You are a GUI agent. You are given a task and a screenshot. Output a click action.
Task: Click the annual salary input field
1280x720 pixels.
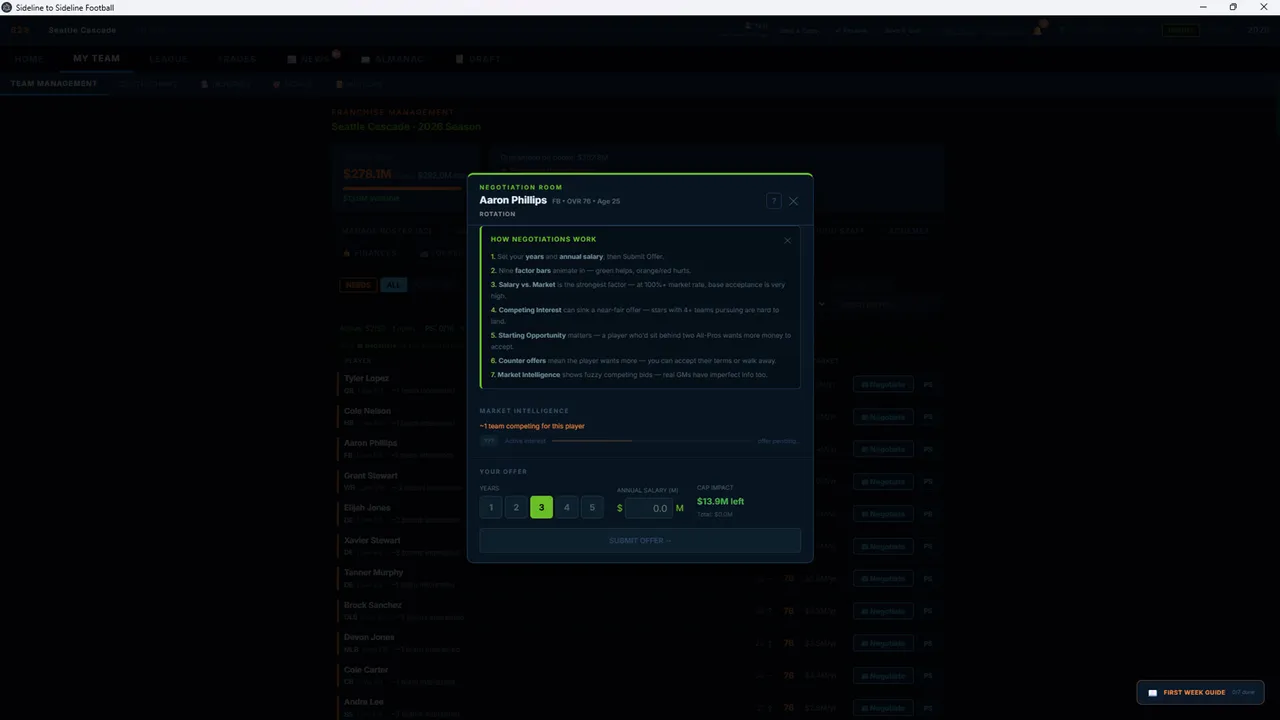[x=649, y=508]
